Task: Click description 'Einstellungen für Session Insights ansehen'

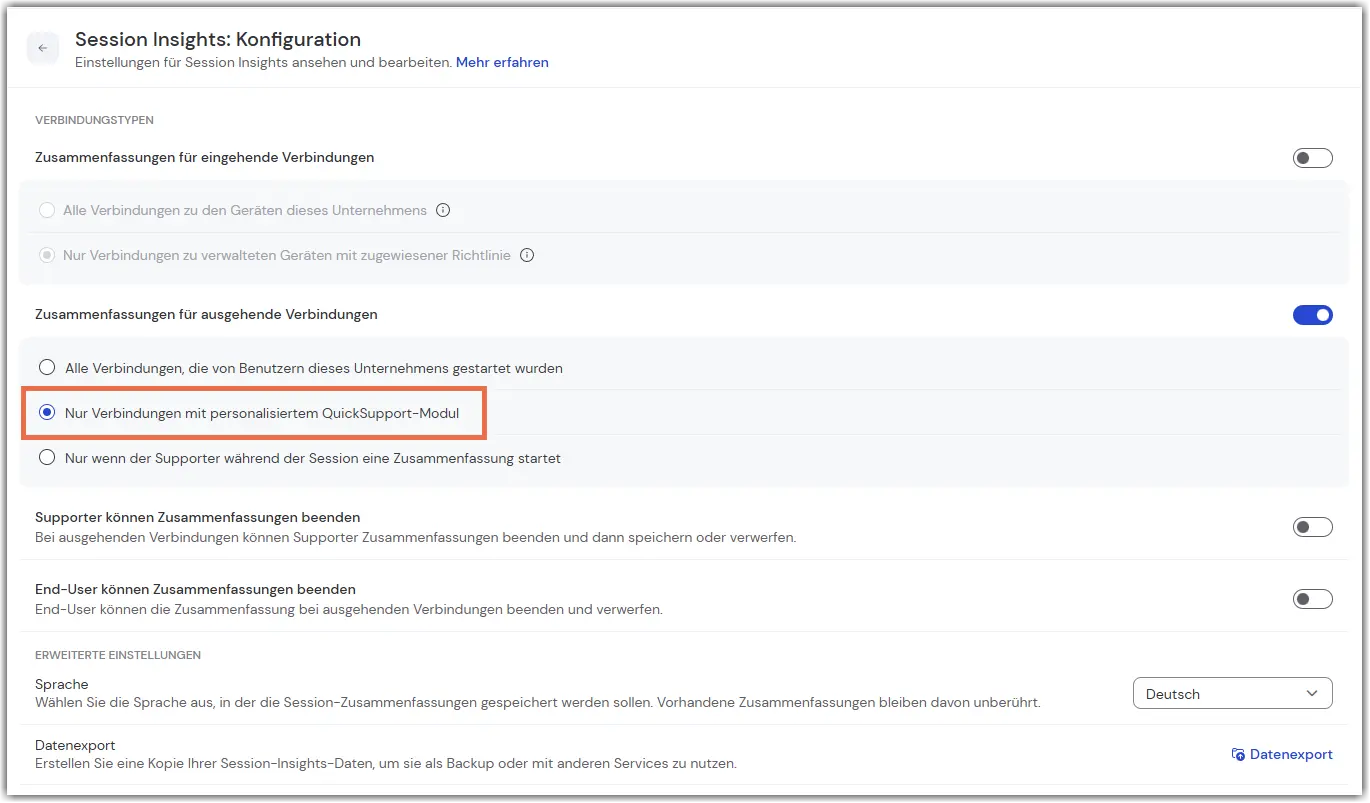Action: coord(263,62)
